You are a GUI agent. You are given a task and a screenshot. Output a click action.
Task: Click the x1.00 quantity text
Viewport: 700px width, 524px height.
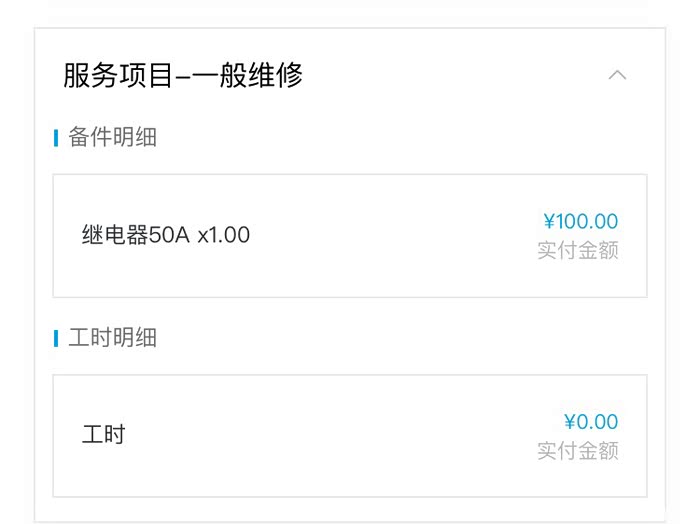click(x=223, y=236)
